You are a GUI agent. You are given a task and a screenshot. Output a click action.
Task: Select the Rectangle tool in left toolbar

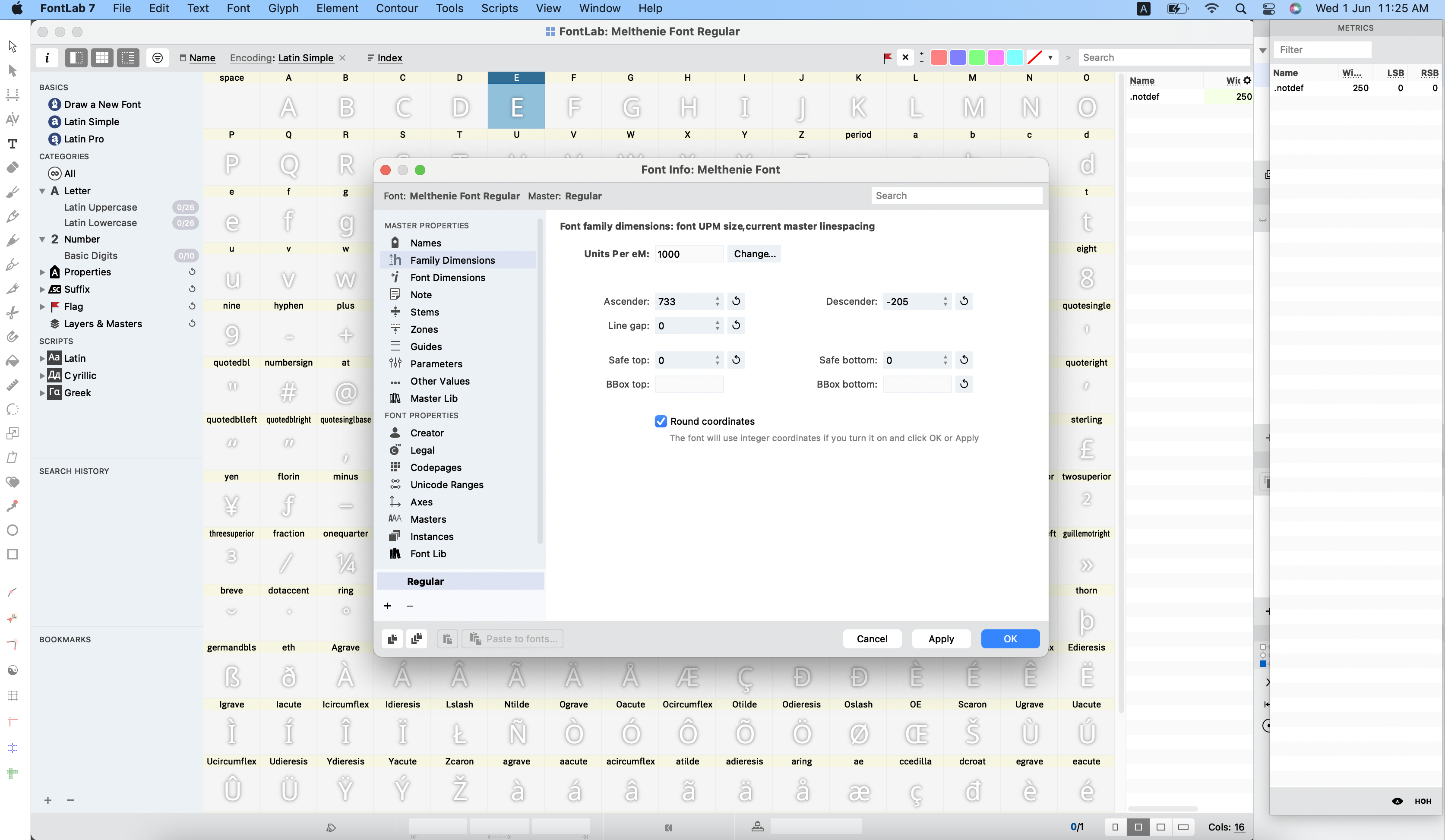point(12,554)
